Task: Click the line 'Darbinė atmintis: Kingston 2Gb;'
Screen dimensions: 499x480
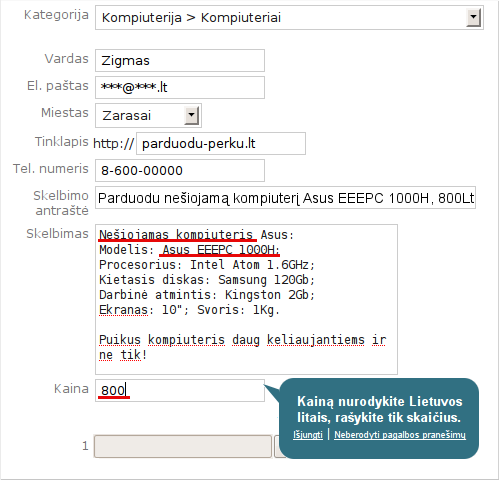Action: pyautogui.click(x=207, y=295)
